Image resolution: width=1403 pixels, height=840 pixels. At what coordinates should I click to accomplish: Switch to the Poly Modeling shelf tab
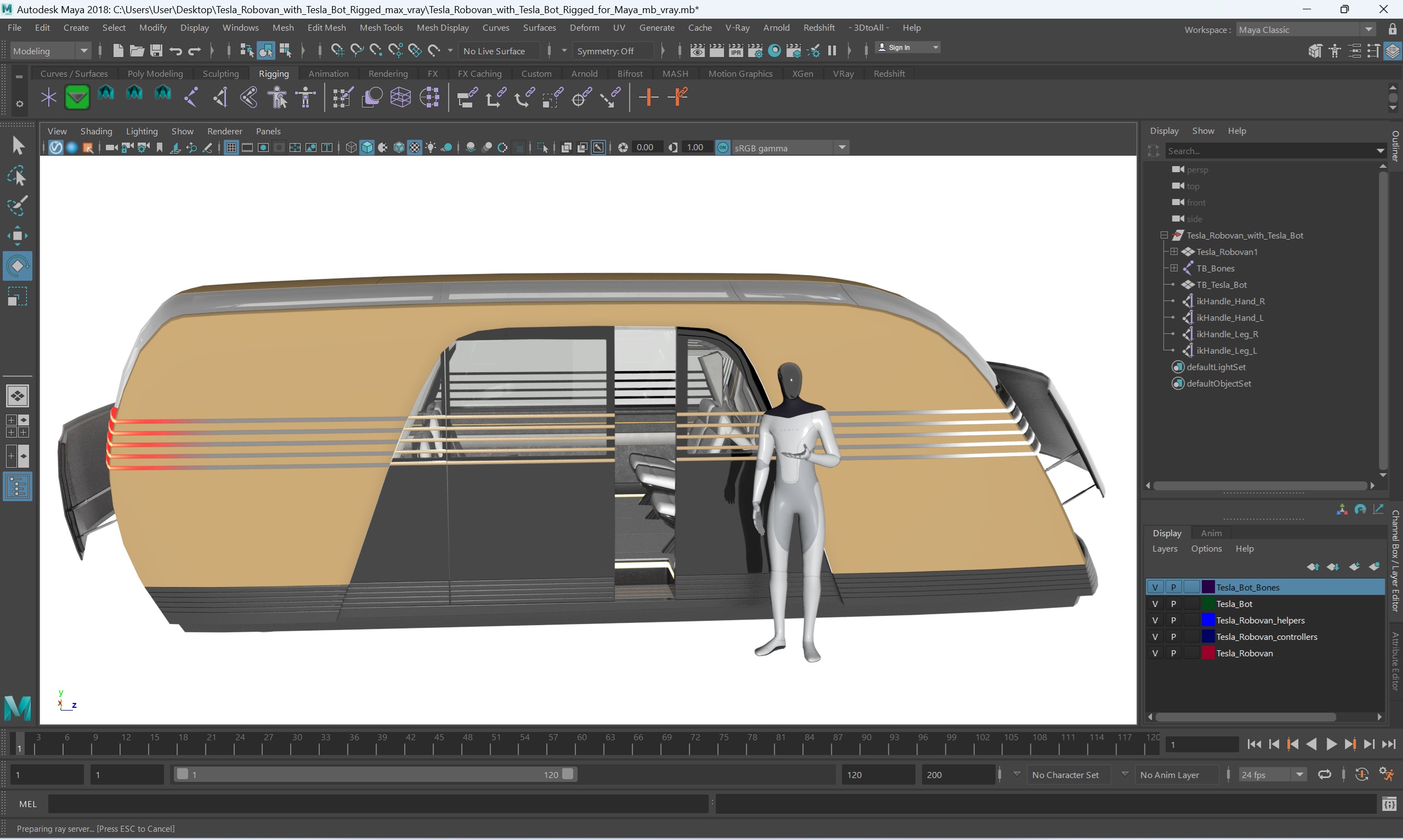155,73
